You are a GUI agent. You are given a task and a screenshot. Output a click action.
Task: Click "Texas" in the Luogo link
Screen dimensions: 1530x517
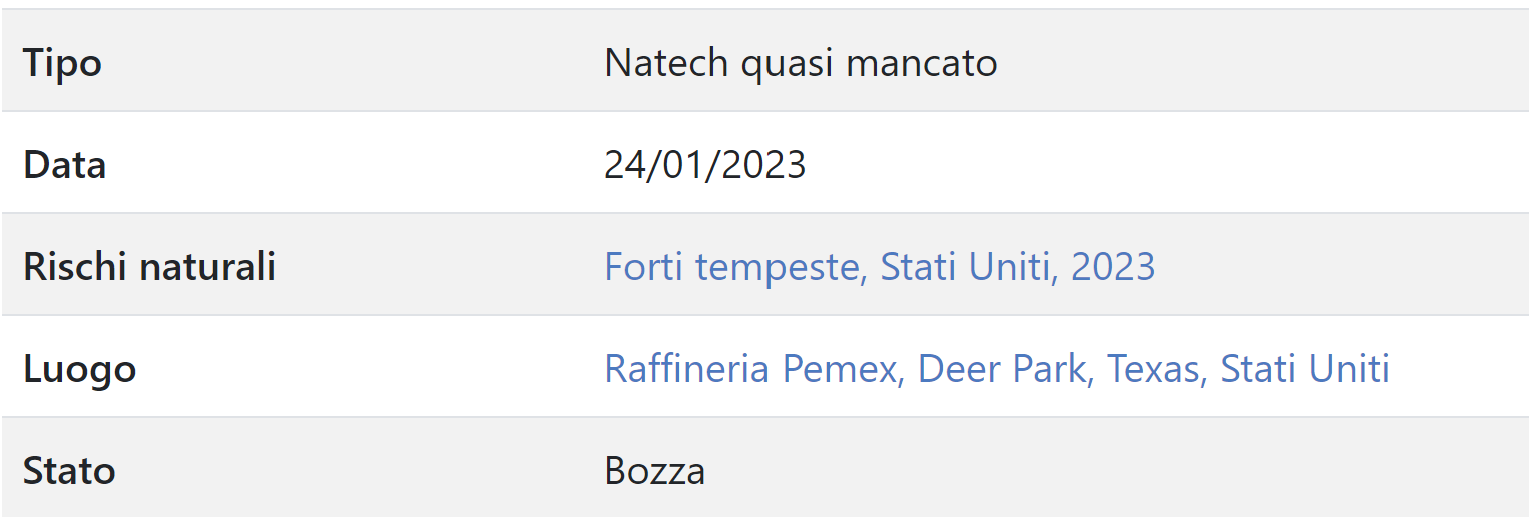1153,369
